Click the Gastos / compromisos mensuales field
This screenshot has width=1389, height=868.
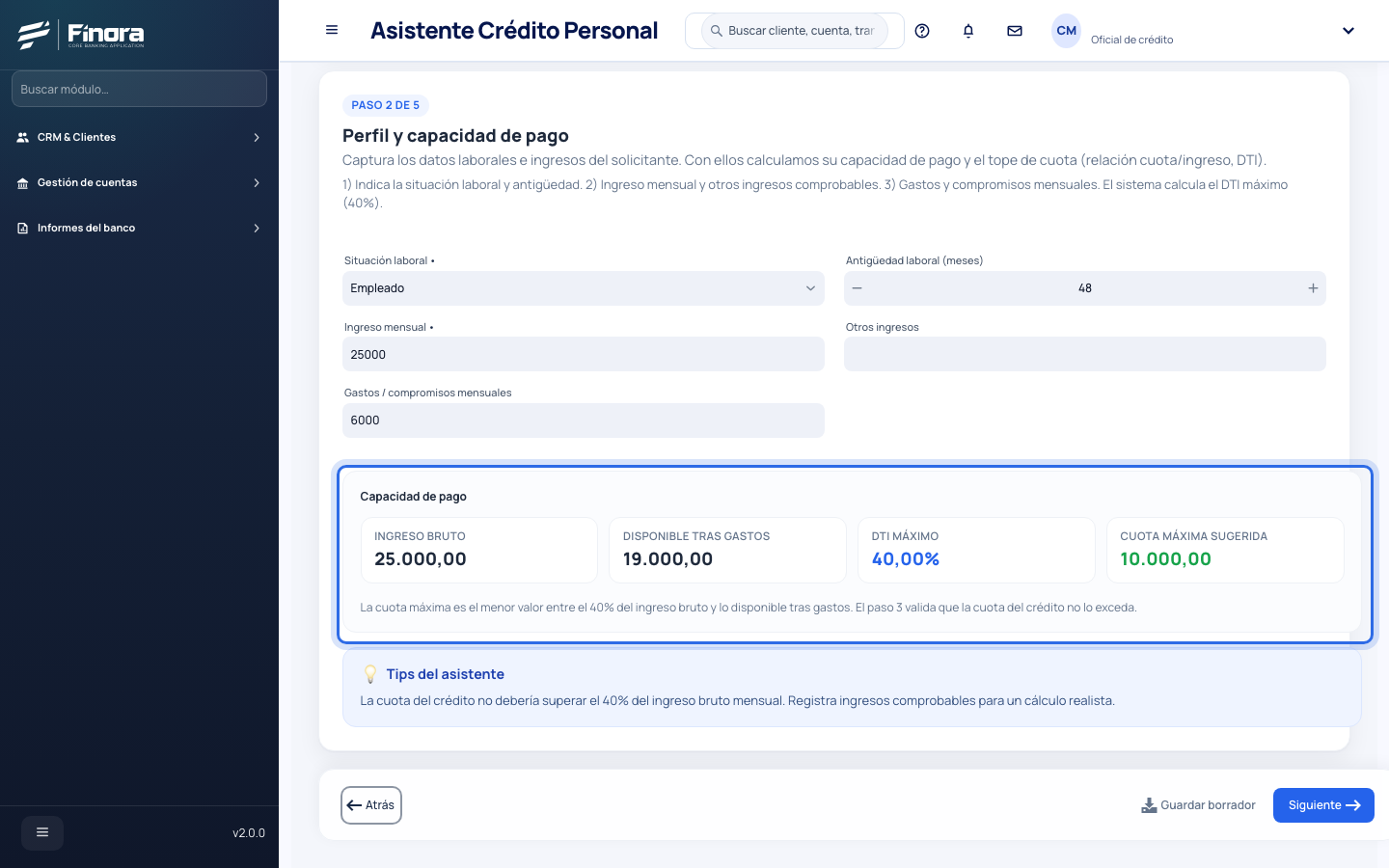click(x=584, y=420)
